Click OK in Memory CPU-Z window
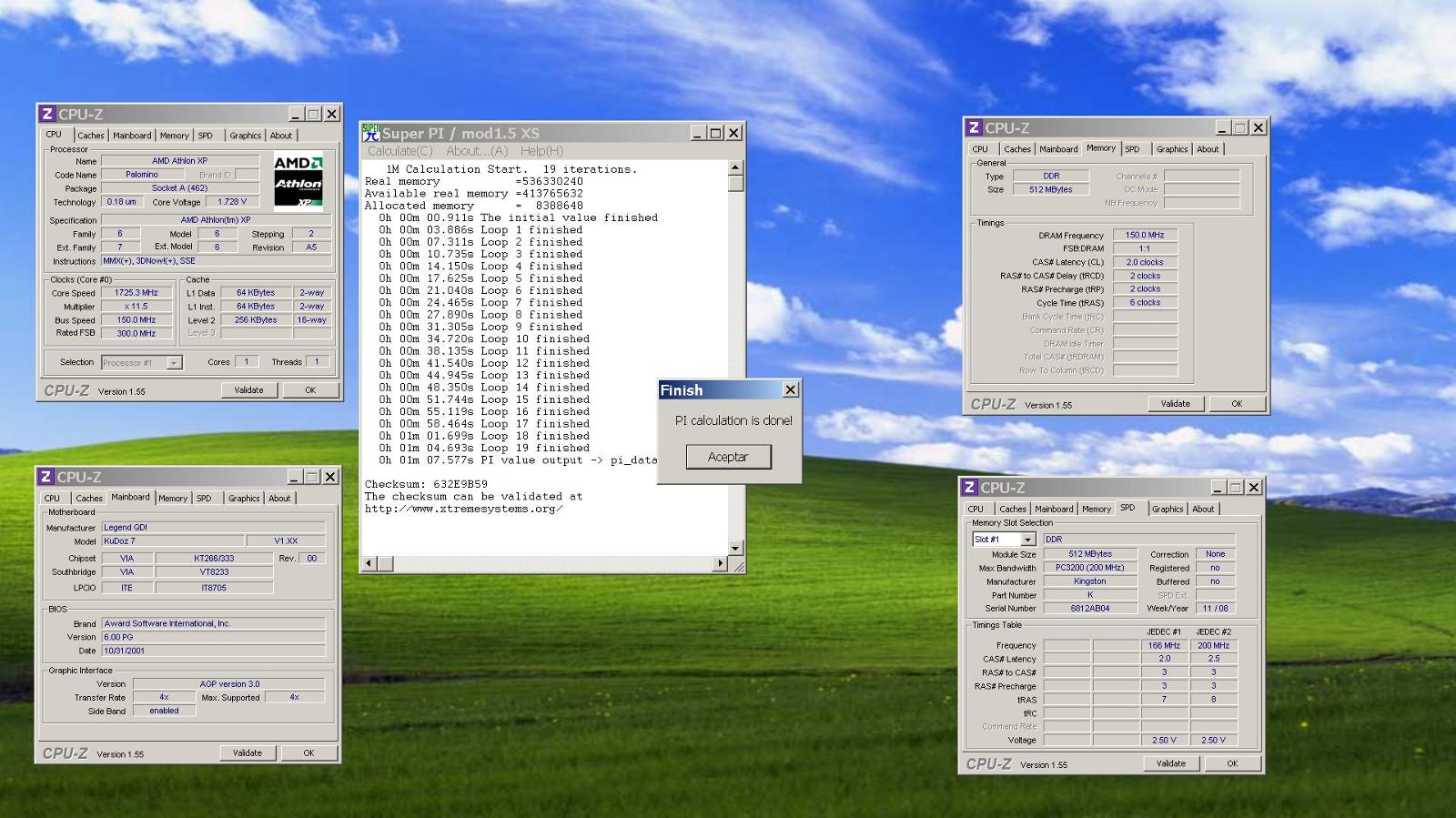 pos(1237,404)
